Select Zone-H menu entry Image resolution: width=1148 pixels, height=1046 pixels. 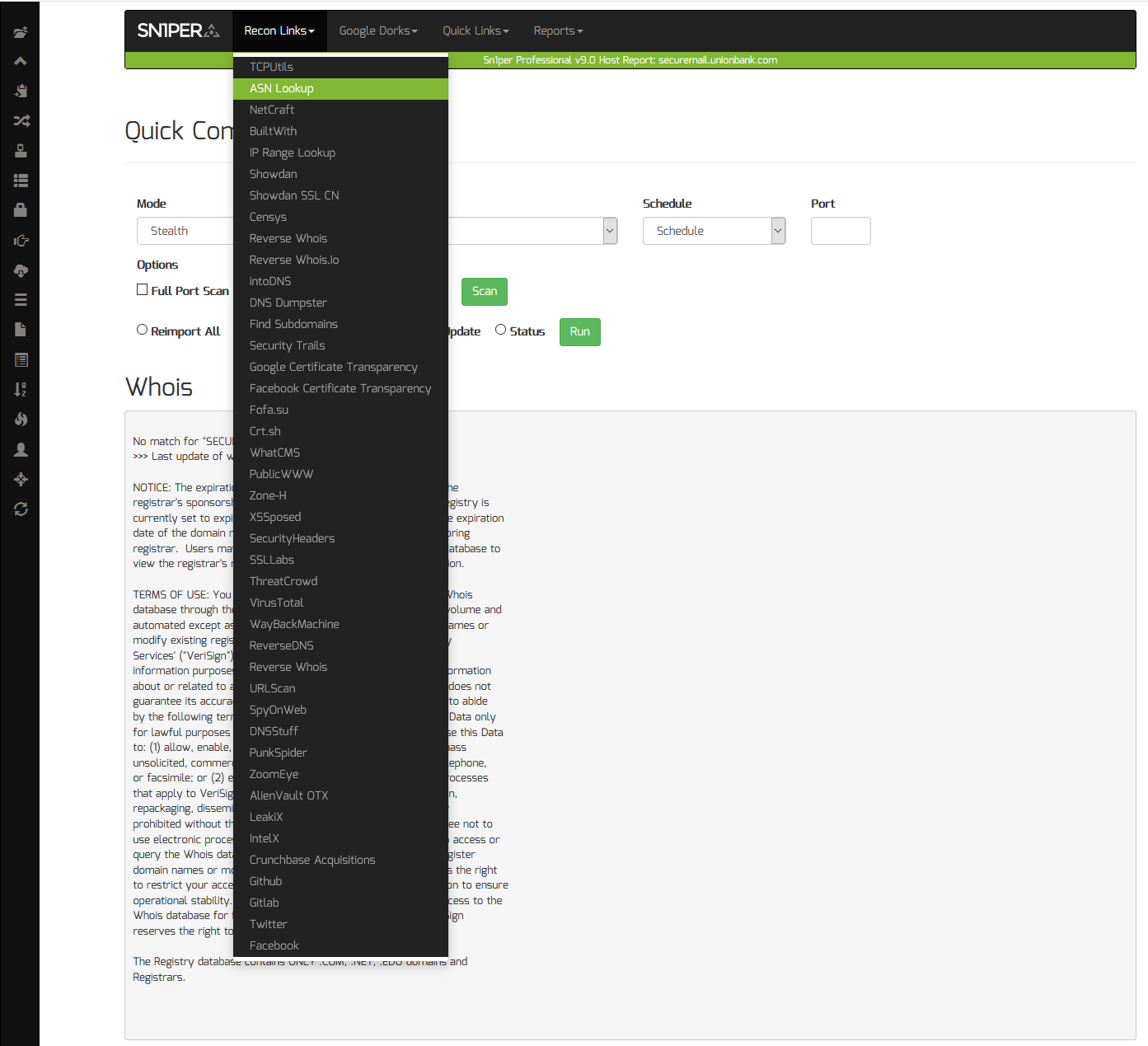(340, 495)
